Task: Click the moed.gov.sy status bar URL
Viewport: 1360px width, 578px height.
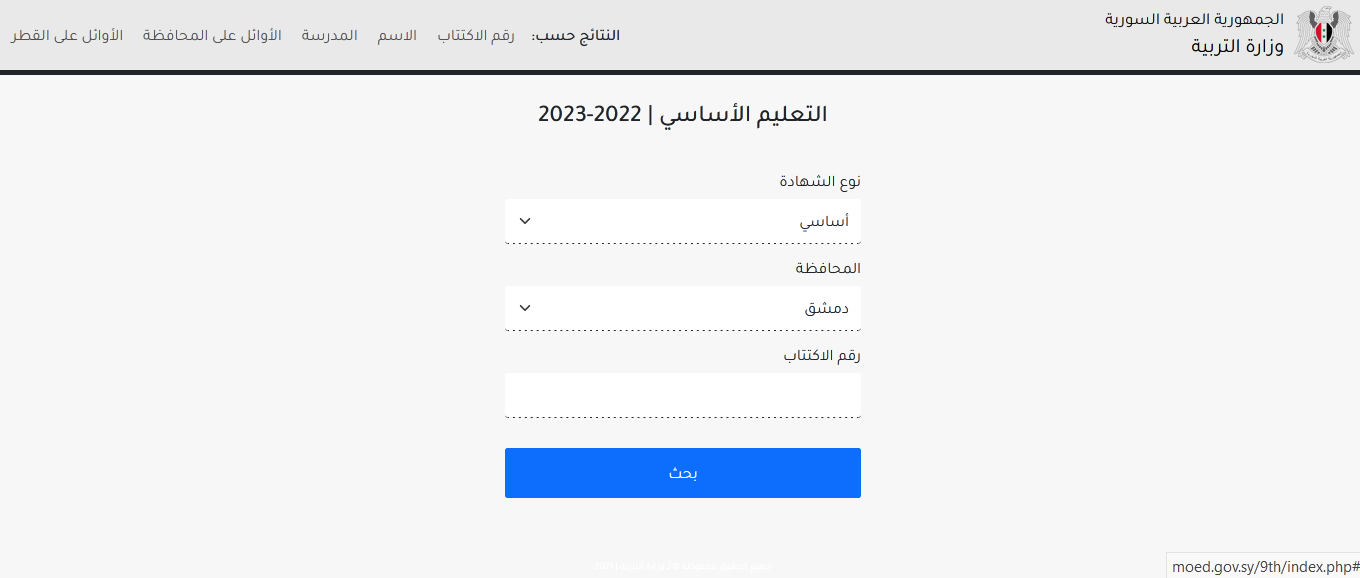Action: click(1264, 567)
